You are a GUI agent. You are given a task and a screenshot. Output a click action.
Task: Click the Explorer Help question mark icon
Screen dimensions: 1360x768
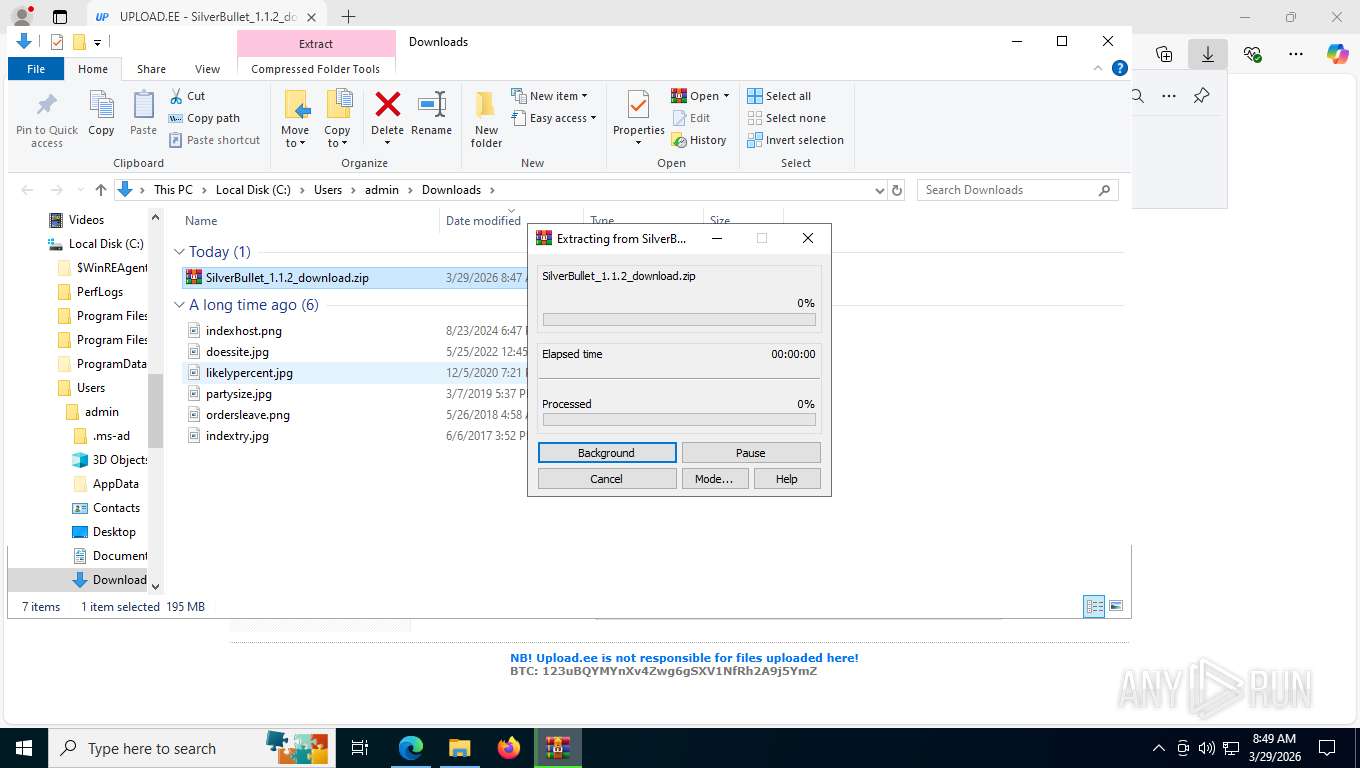(1120, 69)
